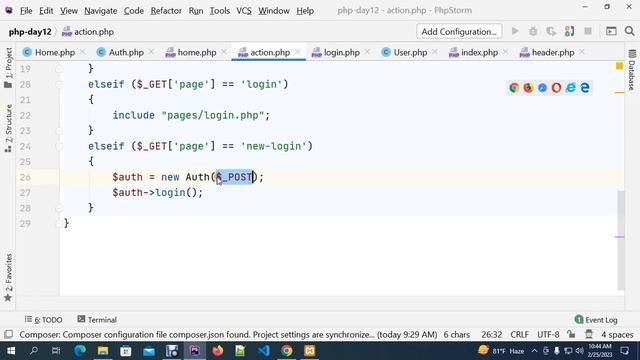Toggle the read-only lock icon
This screenshot has width=640, height=360.
click(571, 334)
